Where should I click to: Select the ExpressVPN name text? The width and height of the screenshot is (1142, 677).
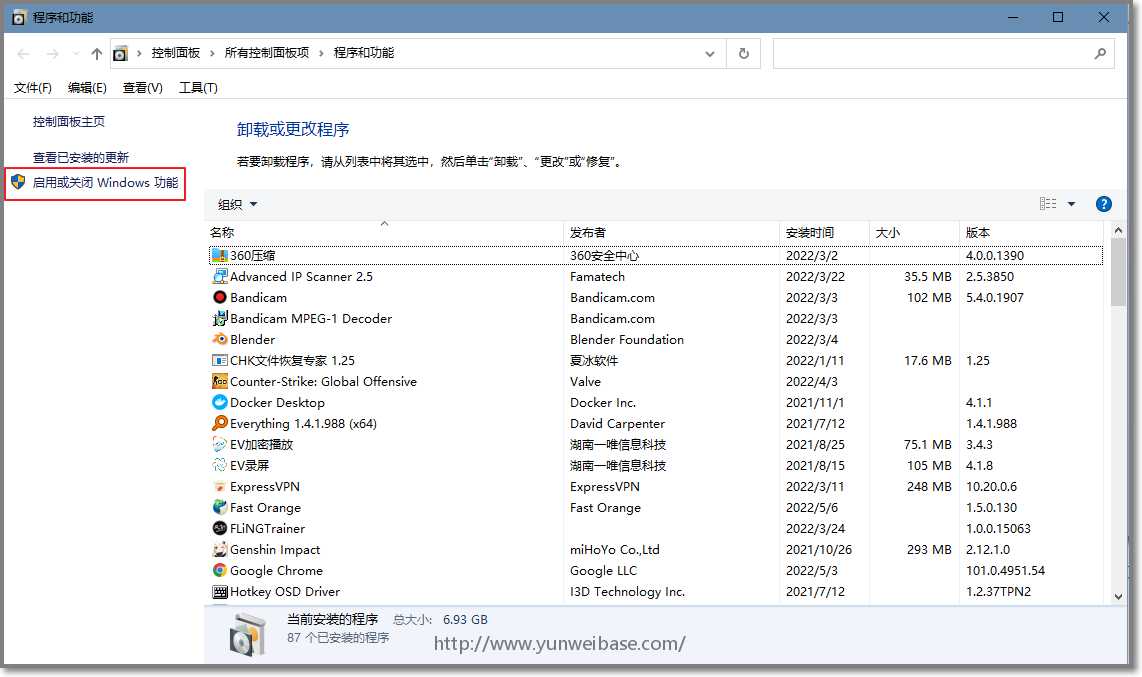coord(265,487)
